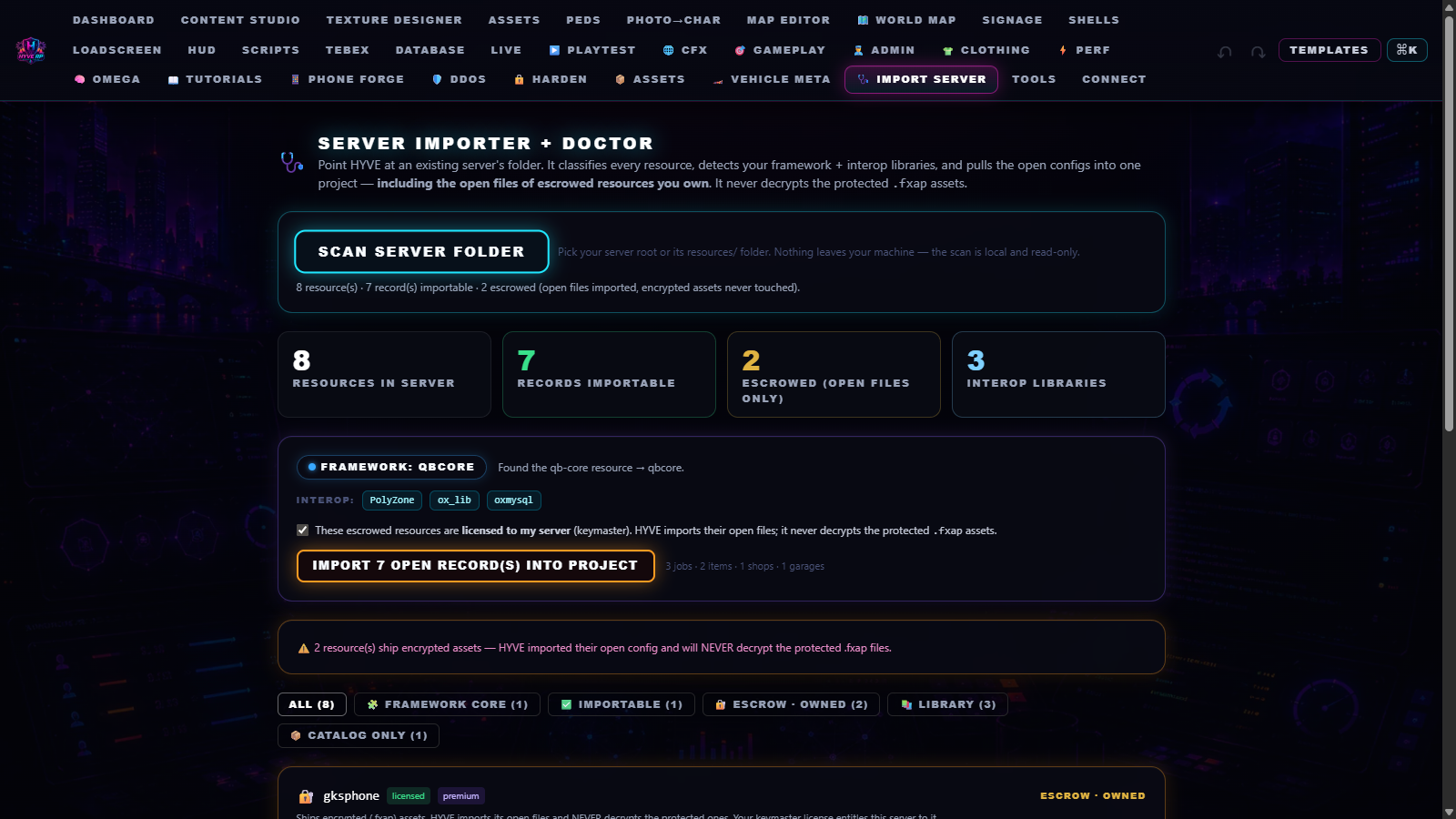Switch to the HUD tab

pyautogui.click(x=202, y=50)
